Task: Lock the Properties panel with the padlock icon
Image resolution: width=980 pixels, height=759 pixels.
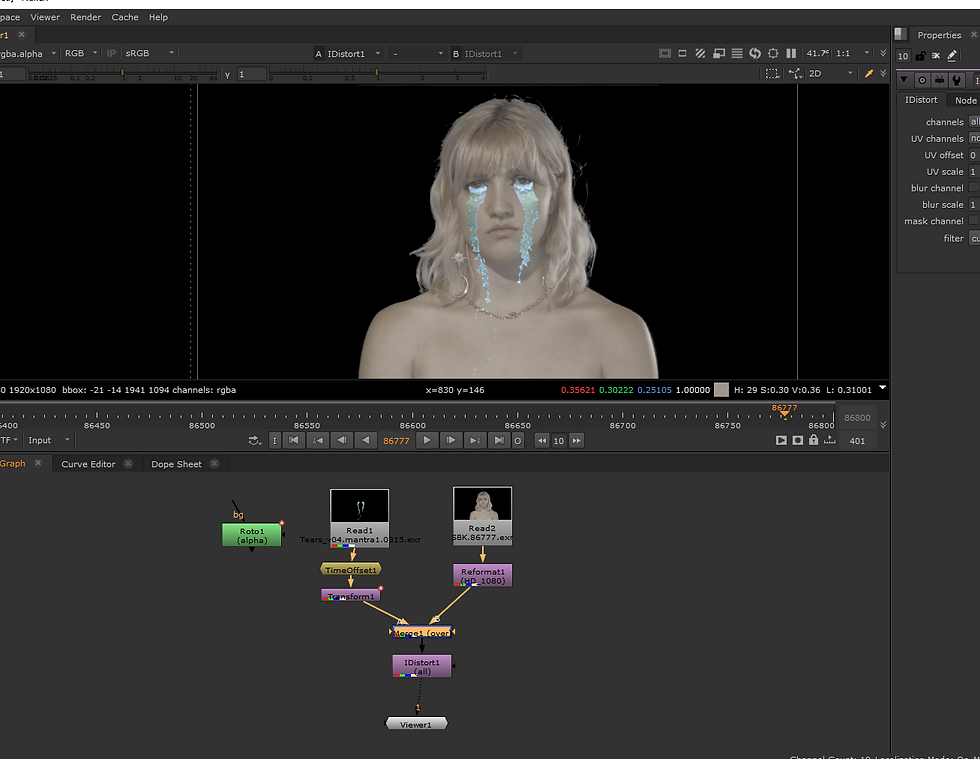Action: [x=920, y=56]
